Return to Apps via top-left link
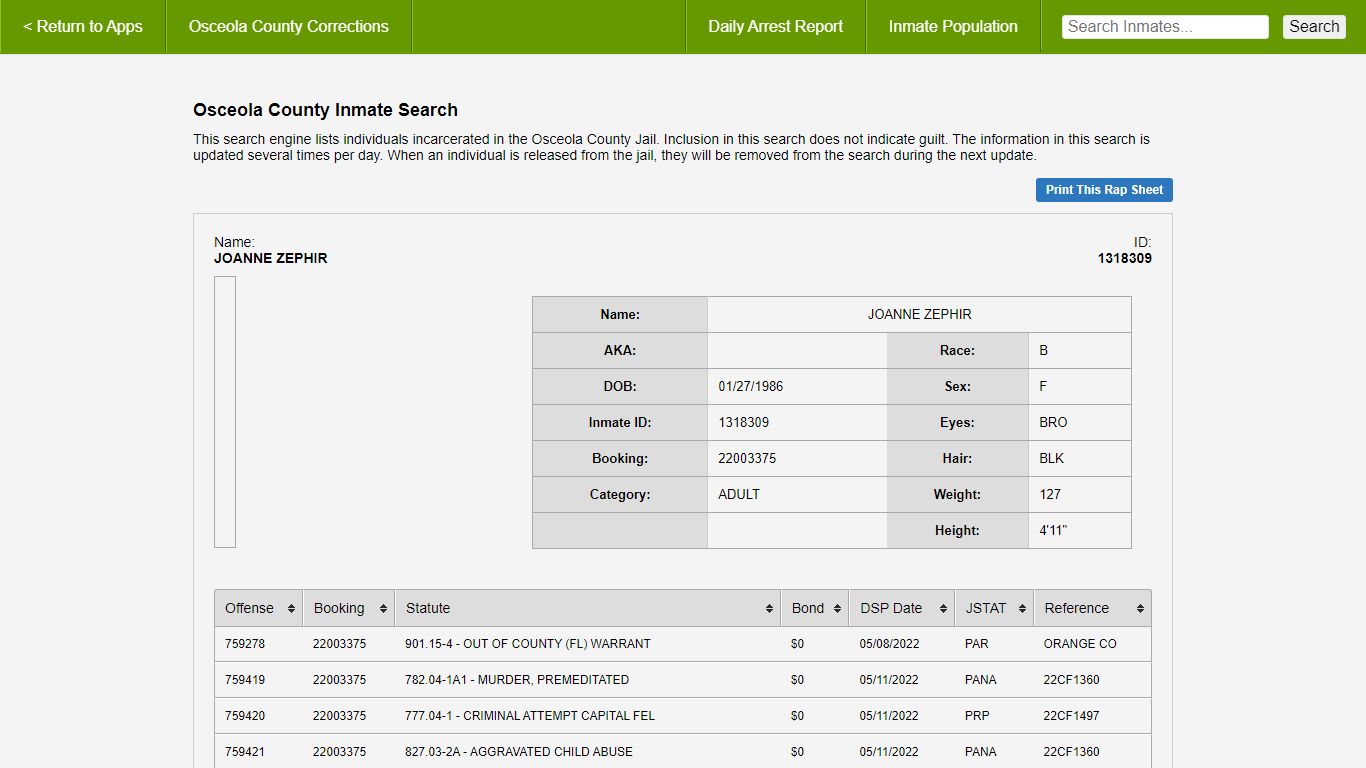Viewport: 1366px width, 768px height. (83, 27)
